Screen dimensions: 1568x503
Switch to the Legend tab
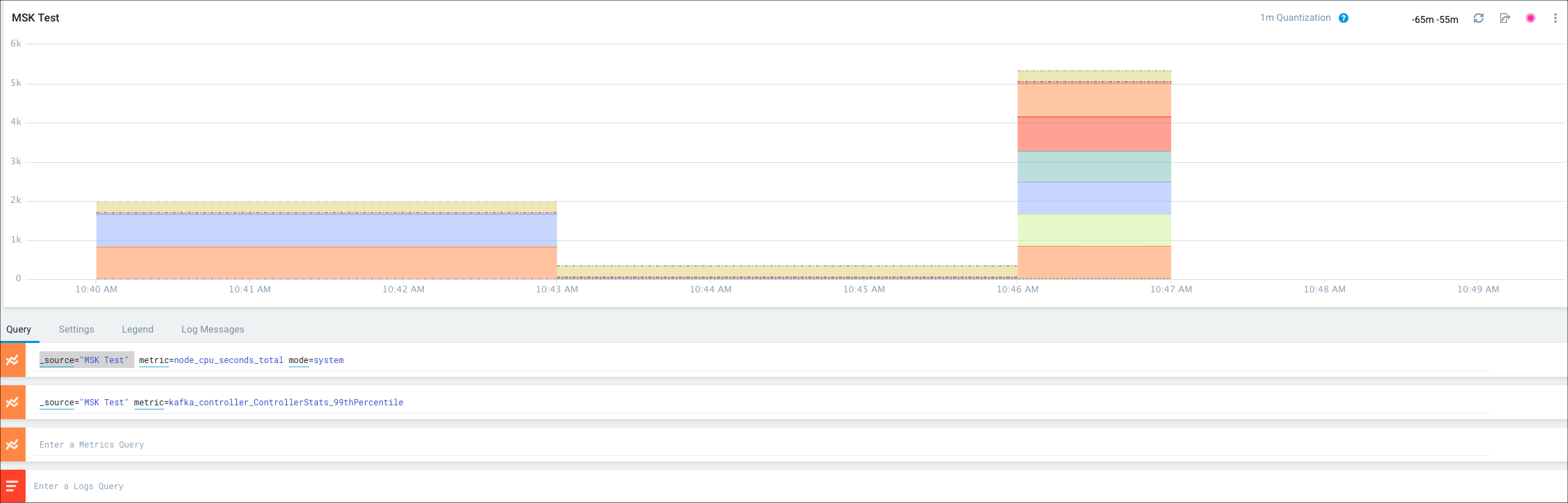[138, 329]
